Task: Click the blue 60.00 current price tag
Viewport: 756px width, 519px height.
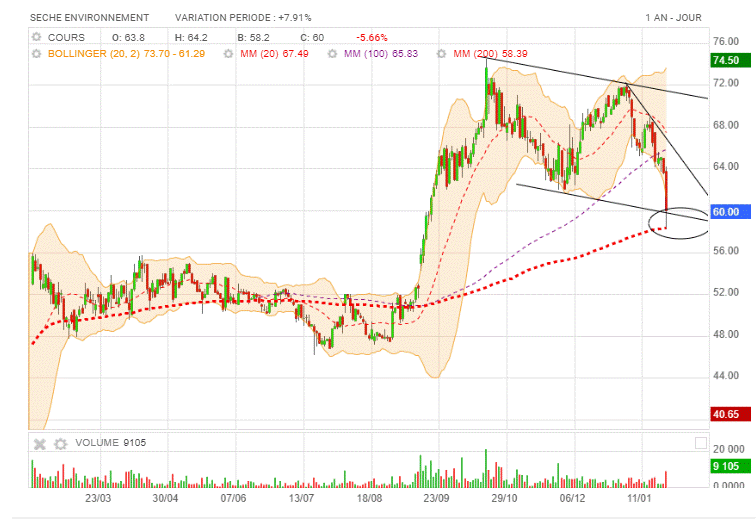Action: click(x=730, y=212)
